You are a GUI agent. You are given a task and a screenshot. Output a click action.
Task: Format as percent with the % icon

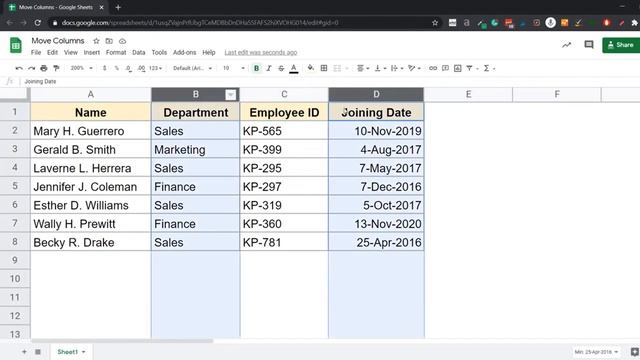(x=117, y=68)
